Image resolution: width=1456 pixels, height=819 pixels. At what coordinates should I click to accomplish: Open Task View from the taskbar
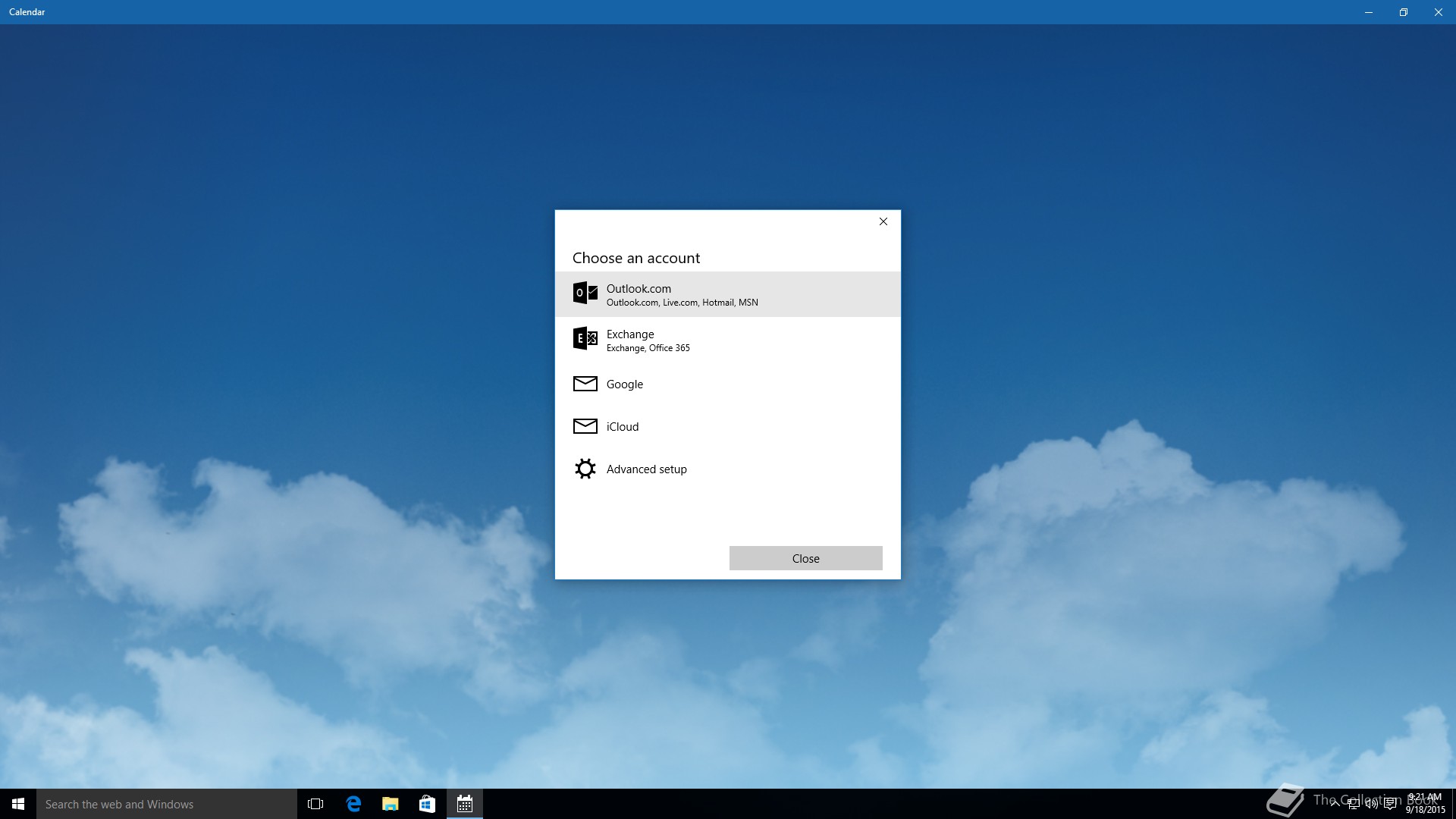pos(315,804)
